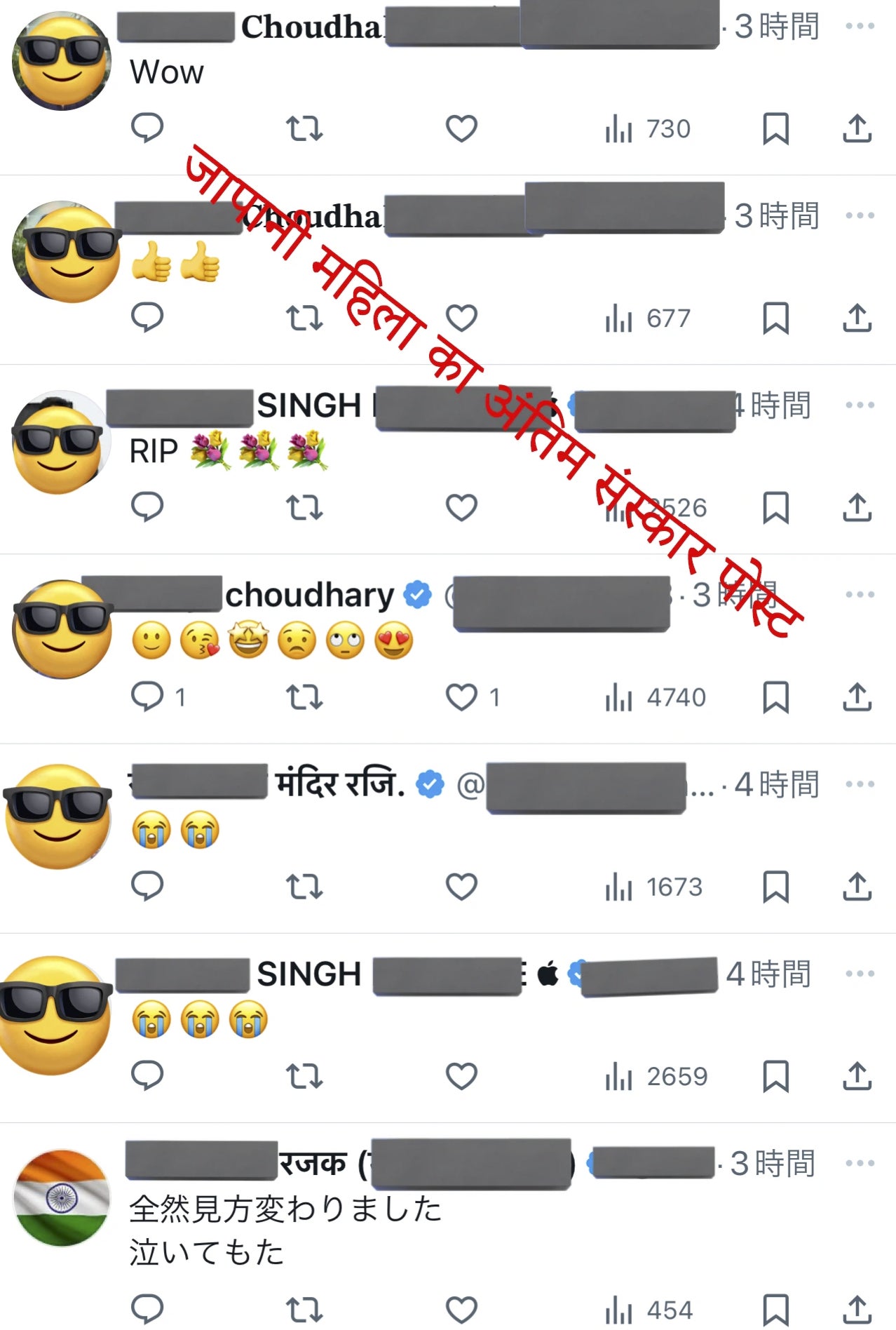The image size is (896, 1330).
Task: View analytics showing 2659 views
Action: pyautogui.click(x=656, y=1076)
